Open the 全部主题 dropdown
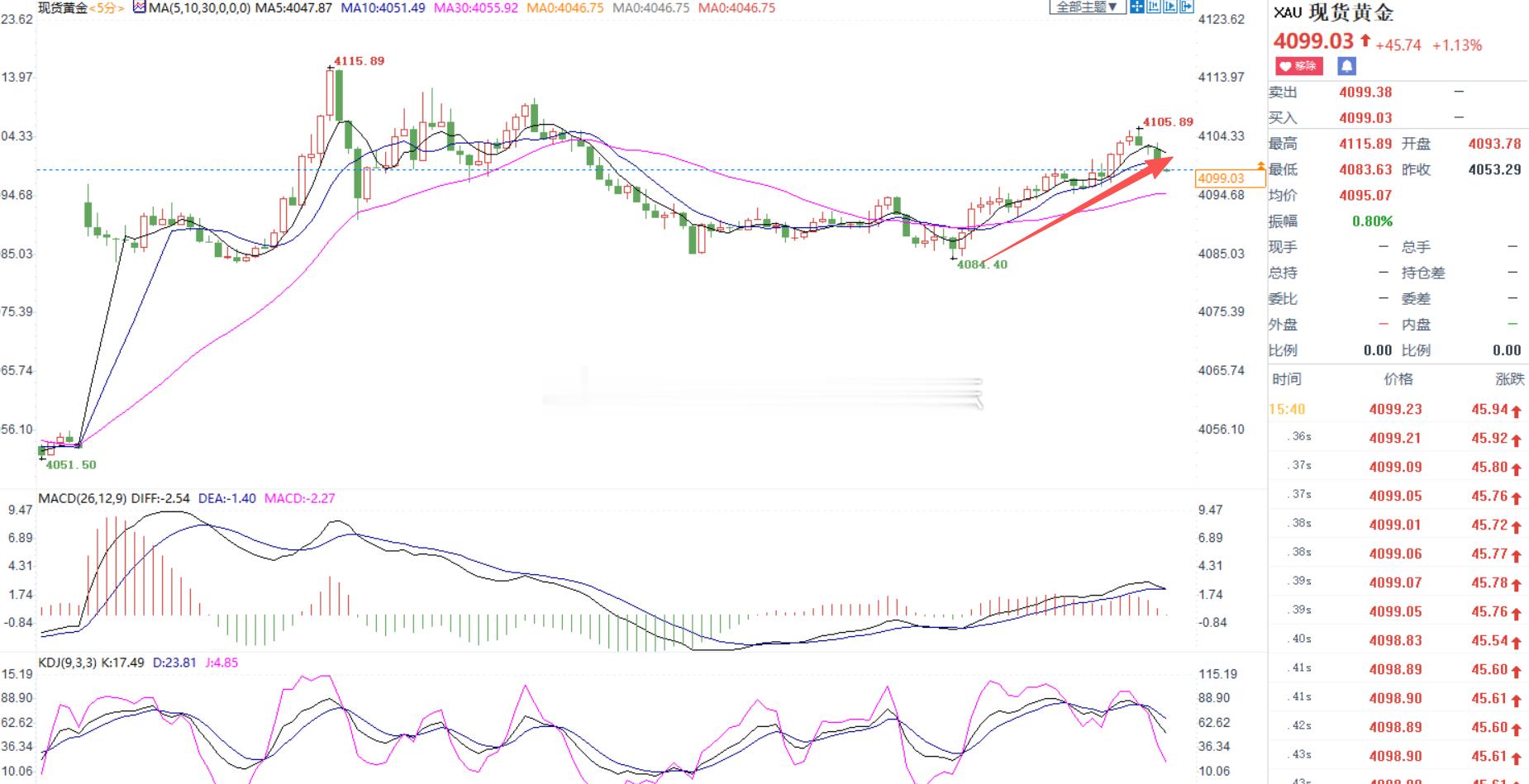 click(x=1088, y=7)
